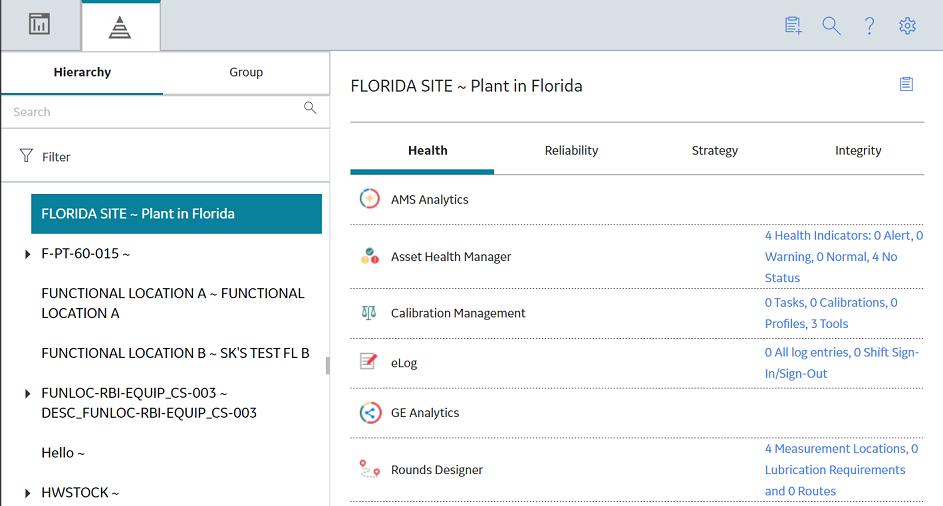Viewport: 943px width, 506px height.
Task: Open the Integrity tab
Action: (x=858, y=150)
